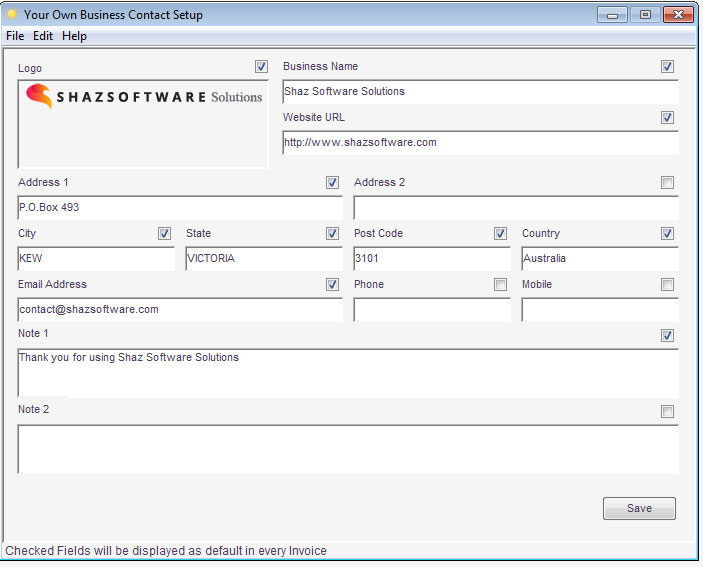Select the Note 2 text area
703x567 pixels.
pyautogui.click(x=348, y=449)
